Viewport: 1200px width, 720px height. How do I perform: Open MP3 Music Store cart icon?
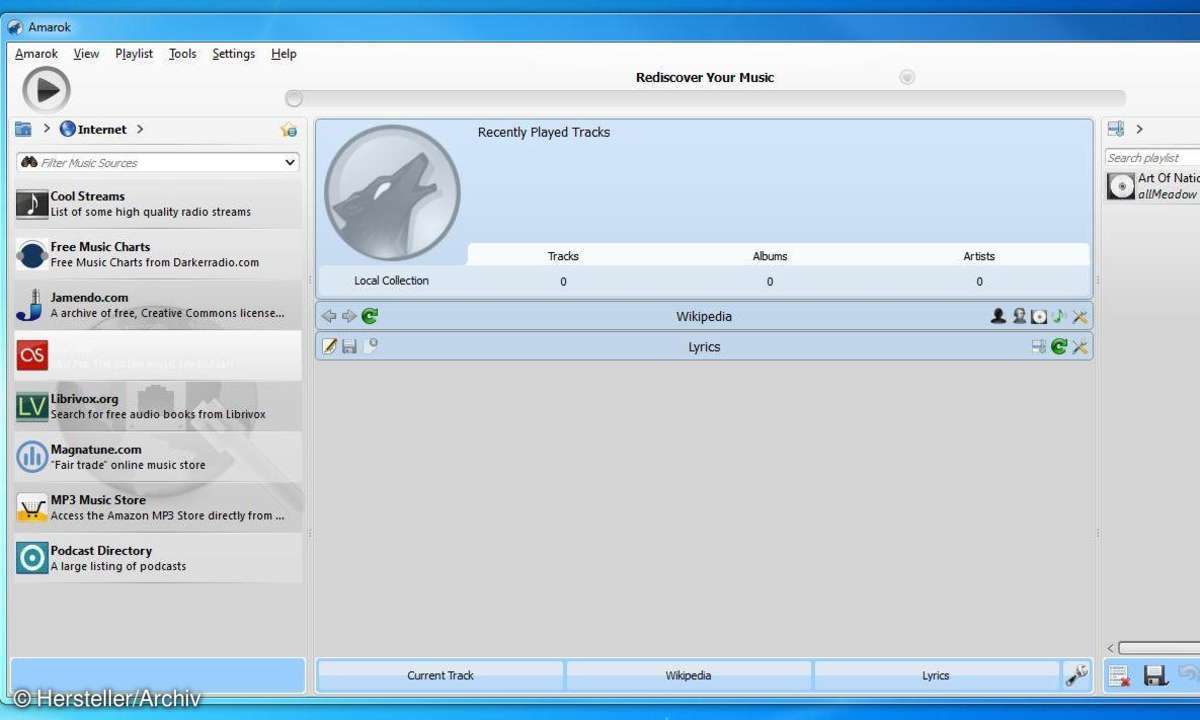32,507
